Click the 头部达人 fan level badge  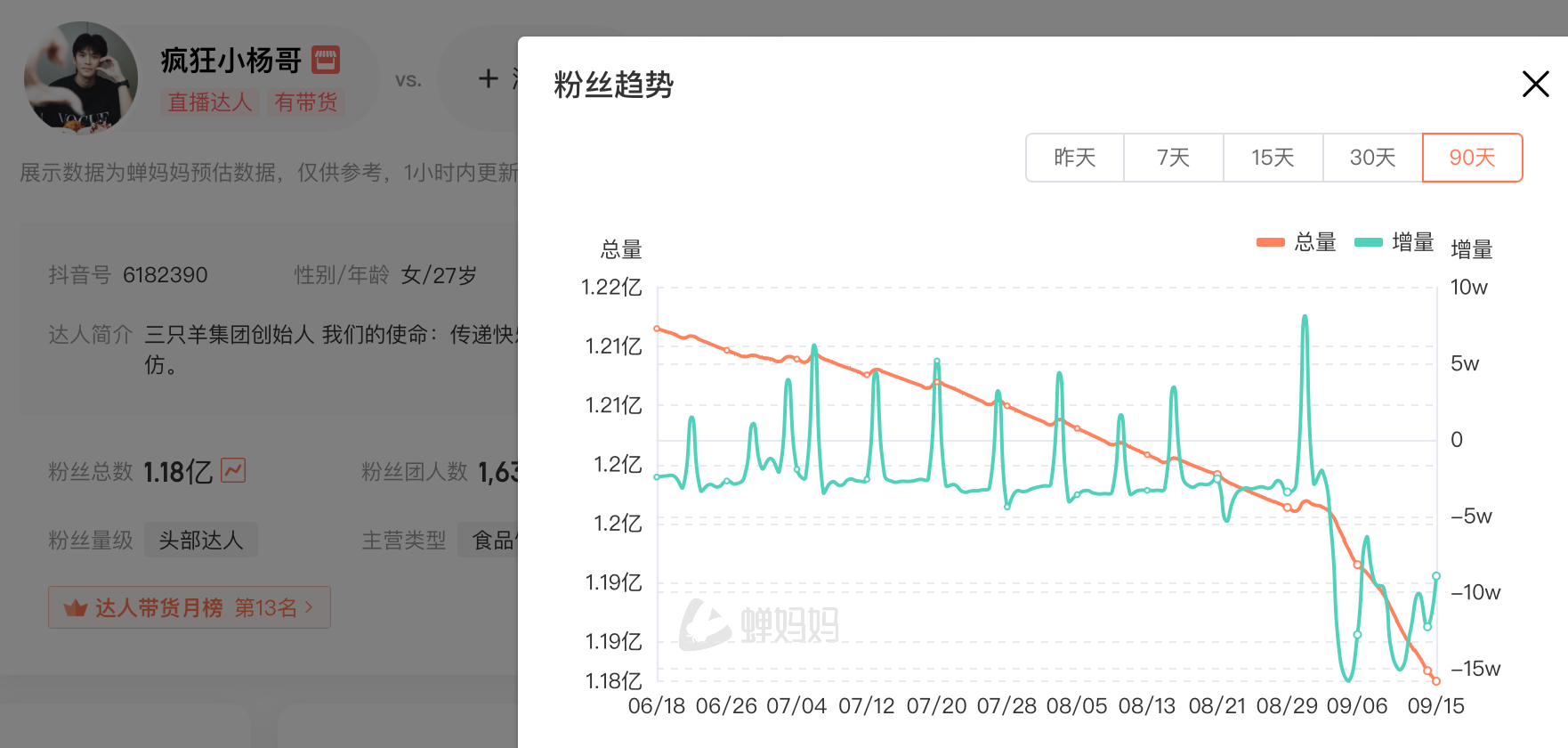coord(201,540)
